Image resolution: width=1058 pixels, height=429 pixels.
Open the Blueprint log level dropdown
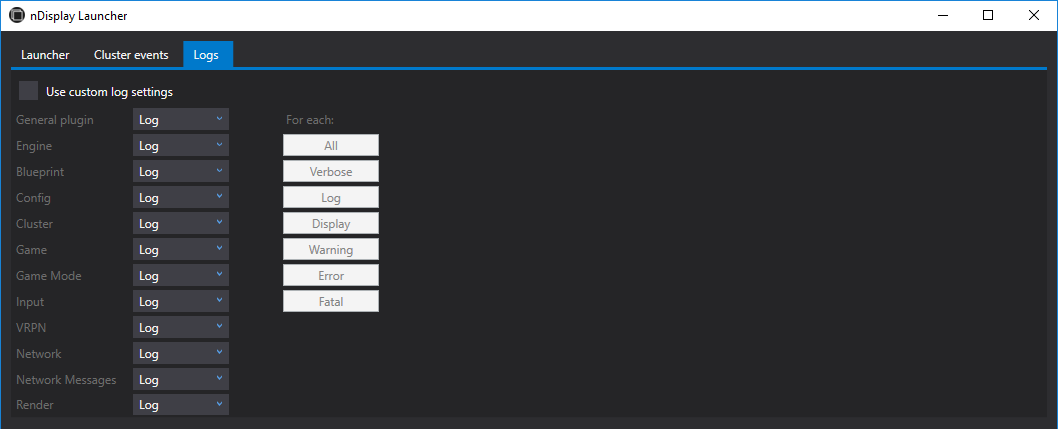tap(181, 171)
